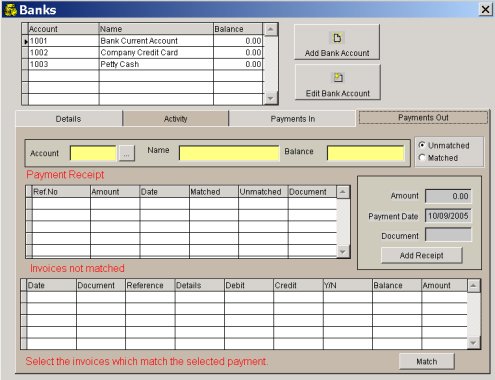Screen dimensions: 495x380
Task: Click up arrow of accounts list scrollbar
Action: (270, 30)
